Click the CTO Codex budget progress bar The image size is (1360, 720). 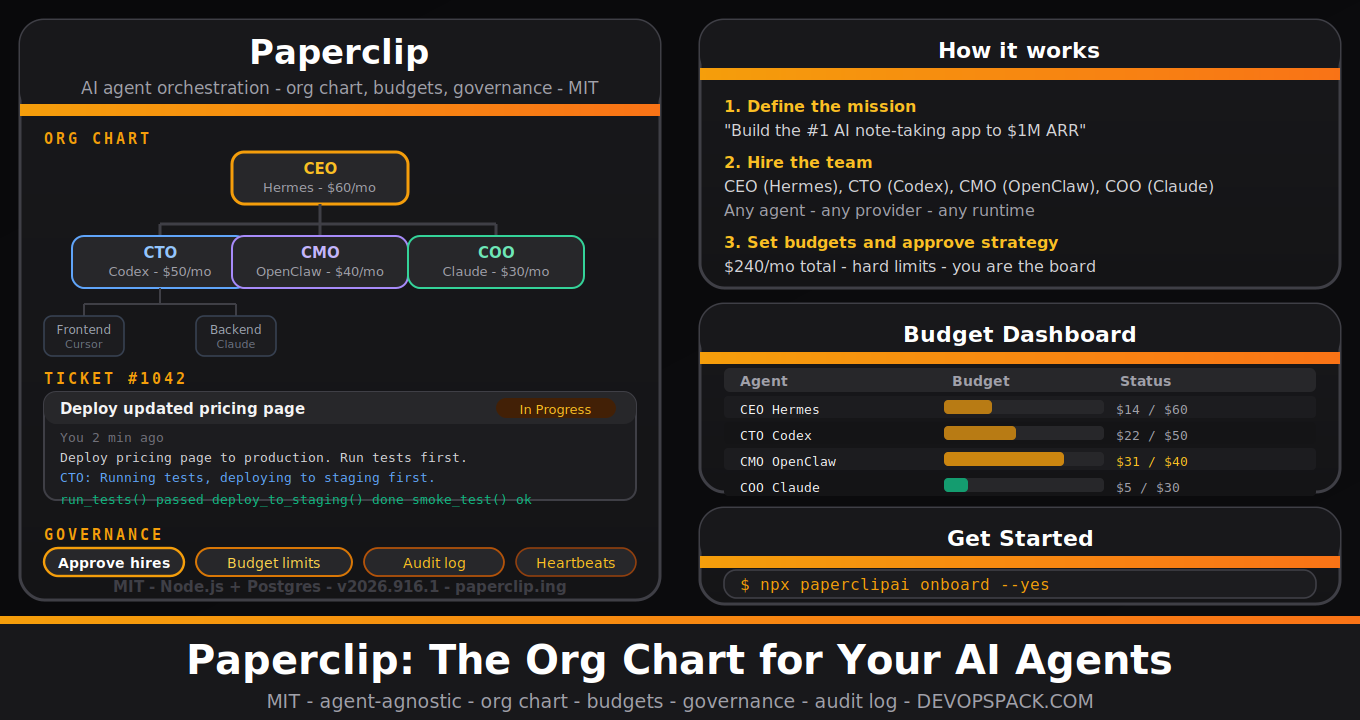tap(1024, 433)
